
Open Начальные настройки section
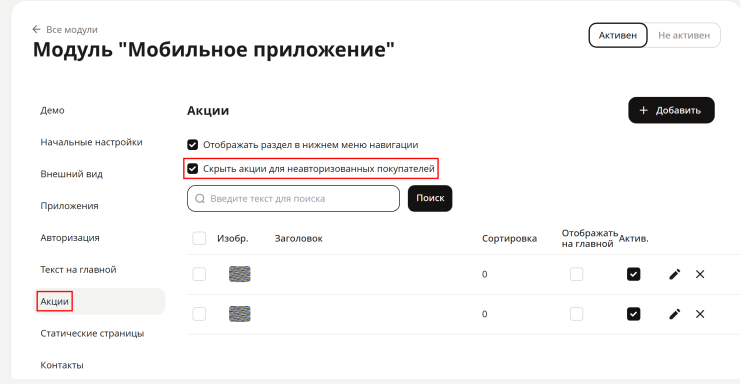tap(92, 142)
